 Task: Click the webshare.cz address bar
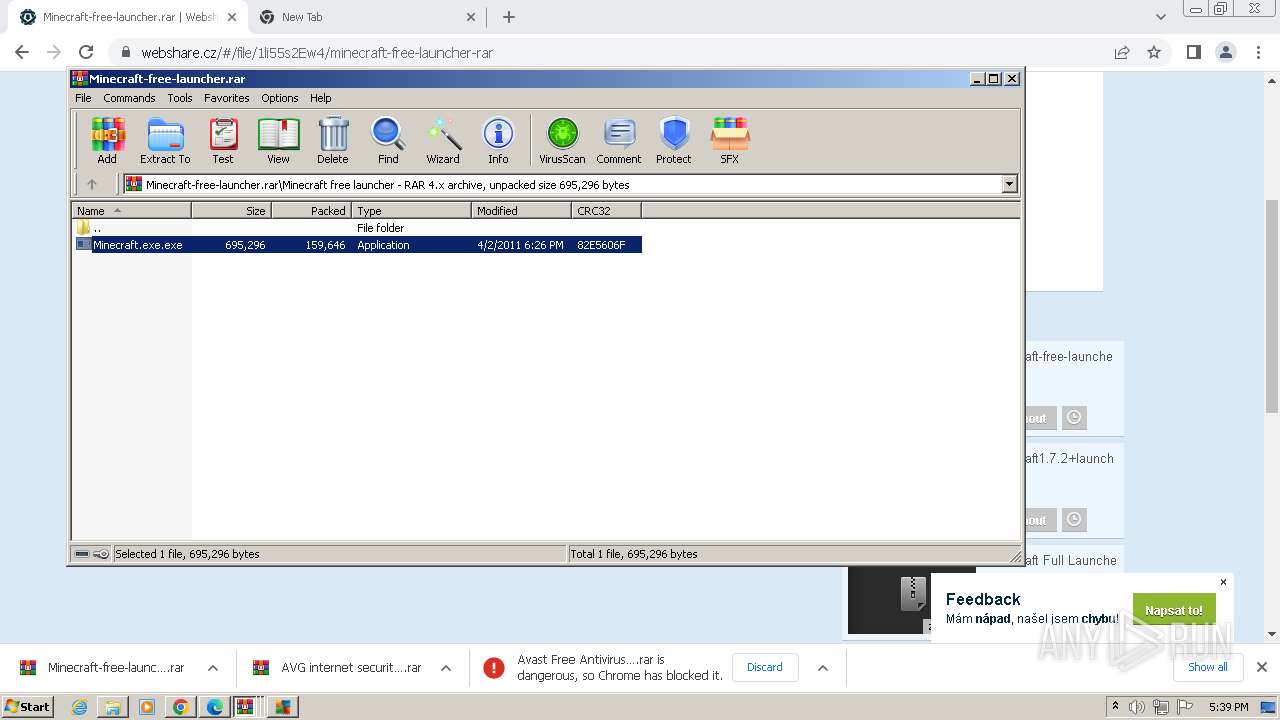point(610,52)
